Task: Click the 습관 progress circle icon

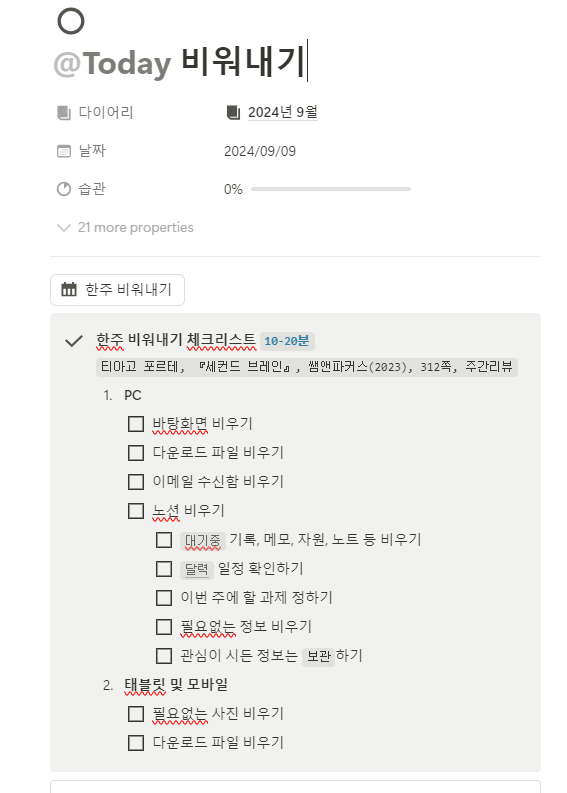Action: (64, 189)
